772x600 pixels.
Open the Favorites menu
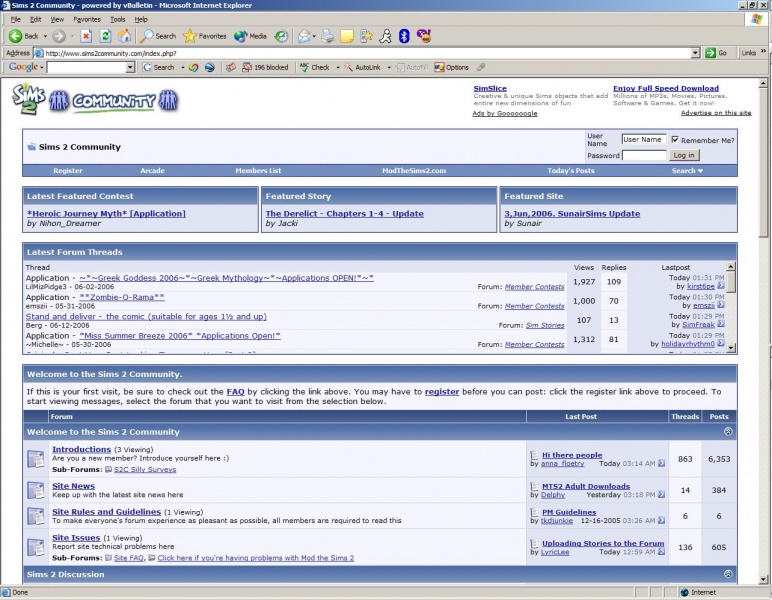(x=87, y=19)
